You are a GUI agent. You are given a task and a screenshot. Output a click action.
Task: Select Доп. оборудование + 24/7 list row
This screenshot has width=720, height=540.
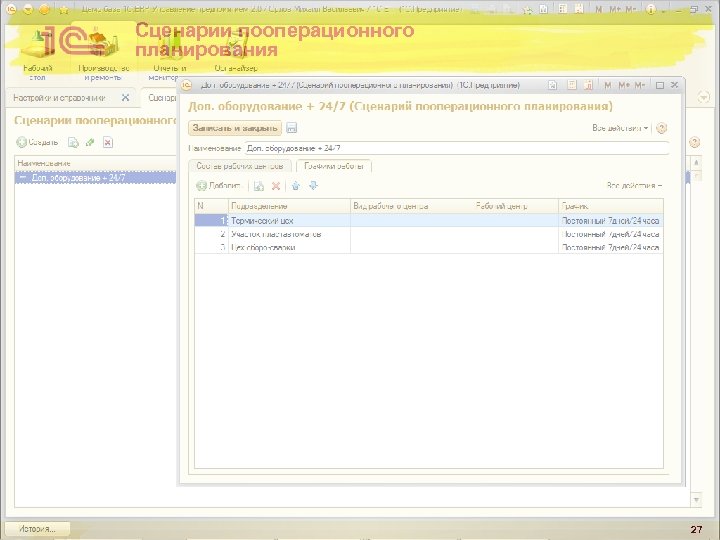click(95, 178)
